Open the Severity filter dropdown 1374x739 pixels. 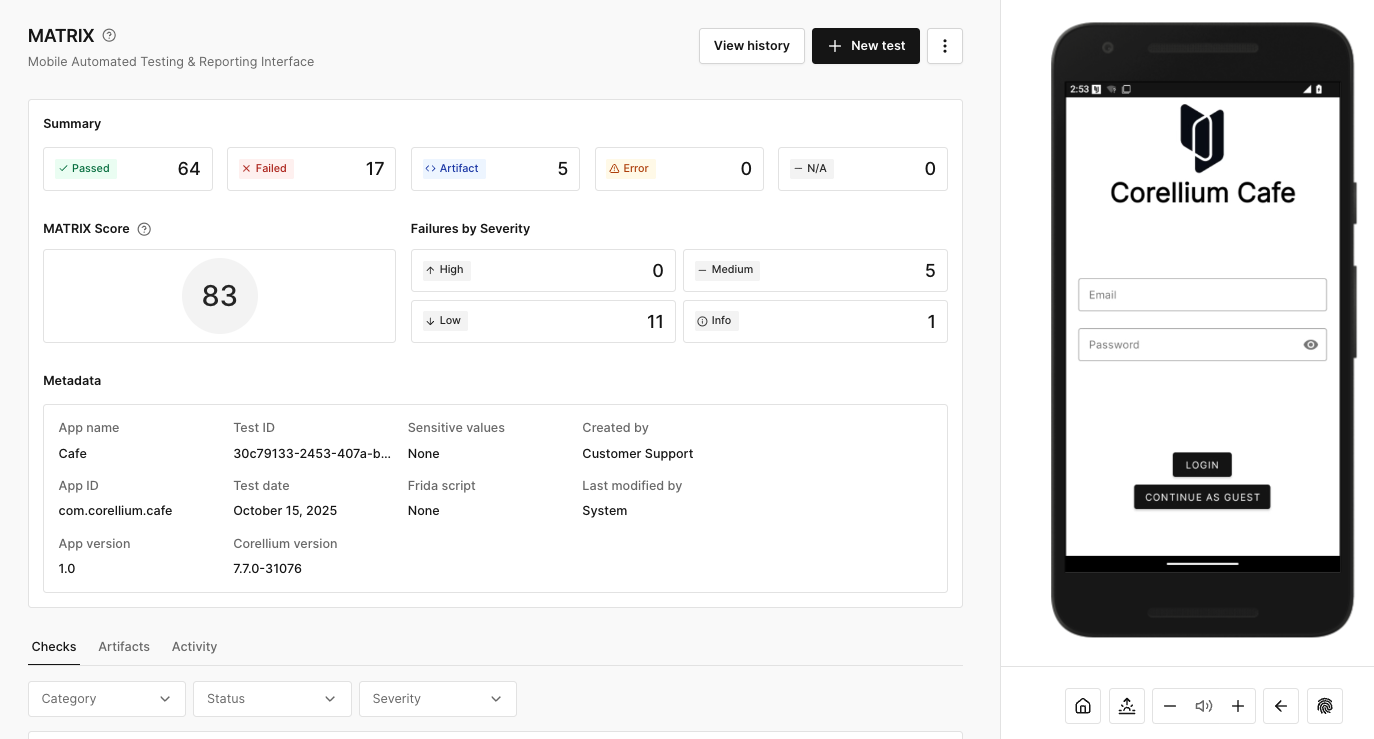437,699
